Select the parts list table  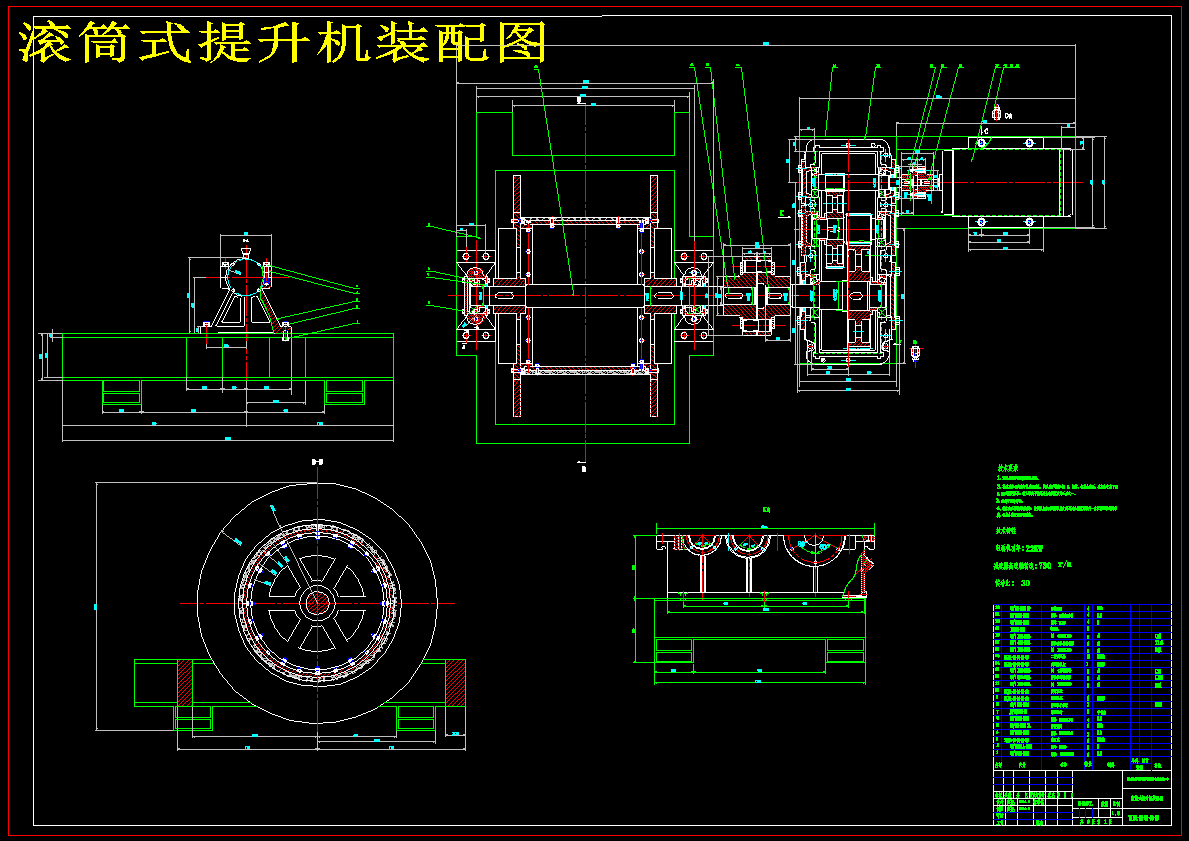click(x=1082, y=687)
